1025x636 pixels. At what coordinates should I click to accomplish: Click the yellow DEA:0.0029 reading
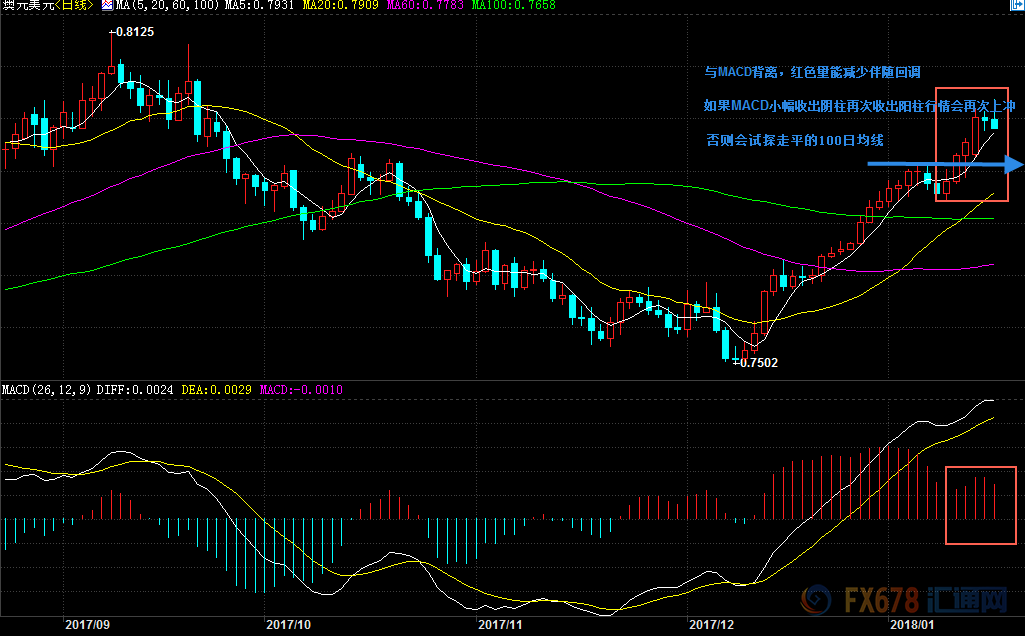216,390
